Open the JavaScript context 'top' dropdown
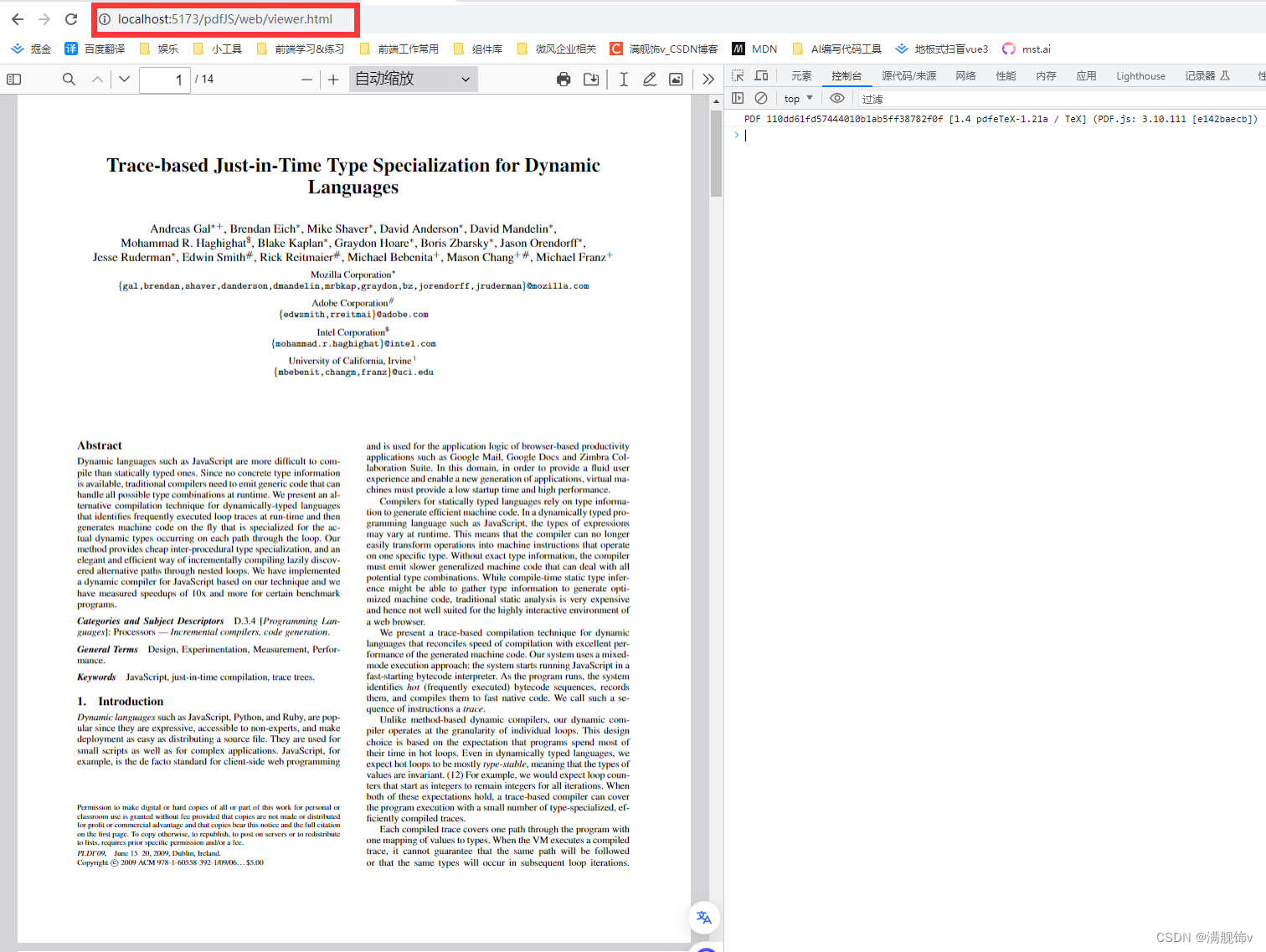Image resolution: width=1266 pixels, height=952 pixels. click(x=796, y=98)
